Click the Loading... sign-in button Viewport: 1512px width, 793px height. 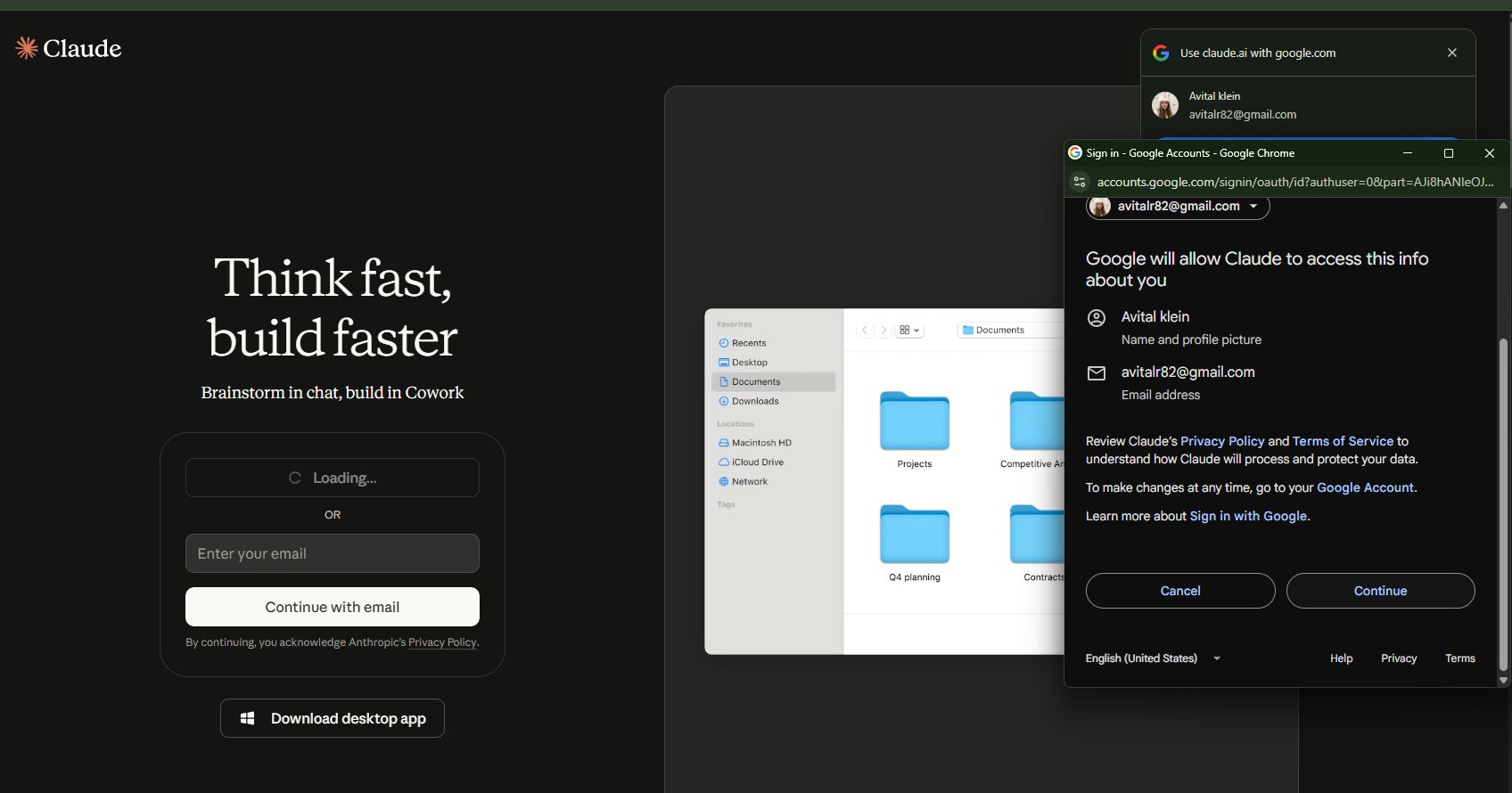point(333,478)
